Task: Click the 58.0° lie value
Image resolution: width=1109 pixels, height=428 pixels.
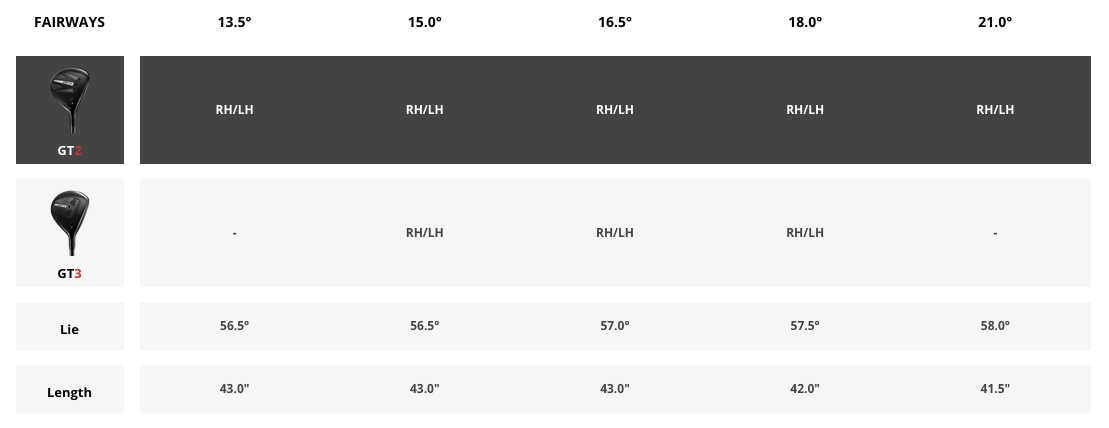Action: pyautogui.click(x=995, y=325)
